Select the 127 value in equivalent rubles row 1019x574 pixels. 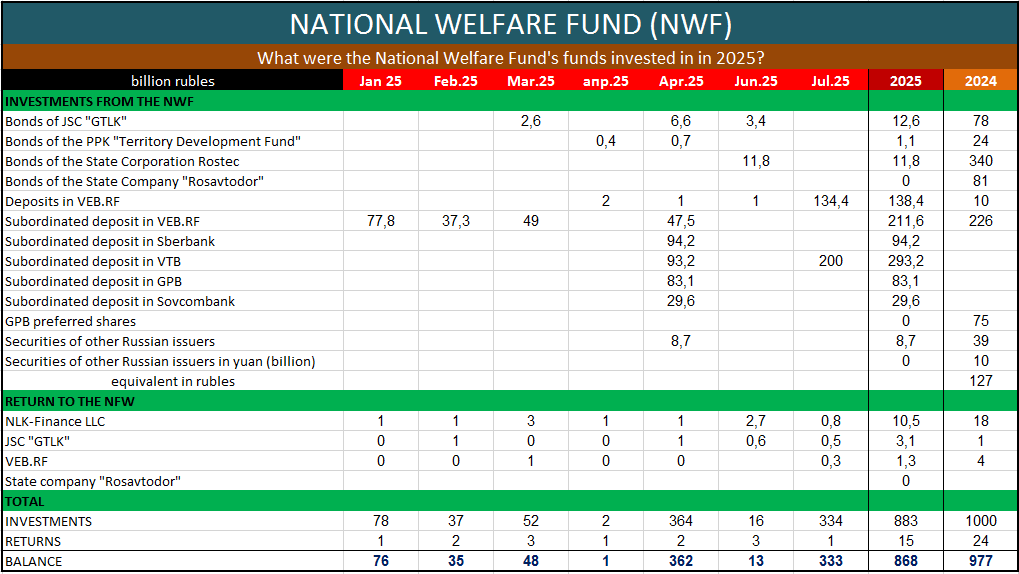(x=981, y=382)
